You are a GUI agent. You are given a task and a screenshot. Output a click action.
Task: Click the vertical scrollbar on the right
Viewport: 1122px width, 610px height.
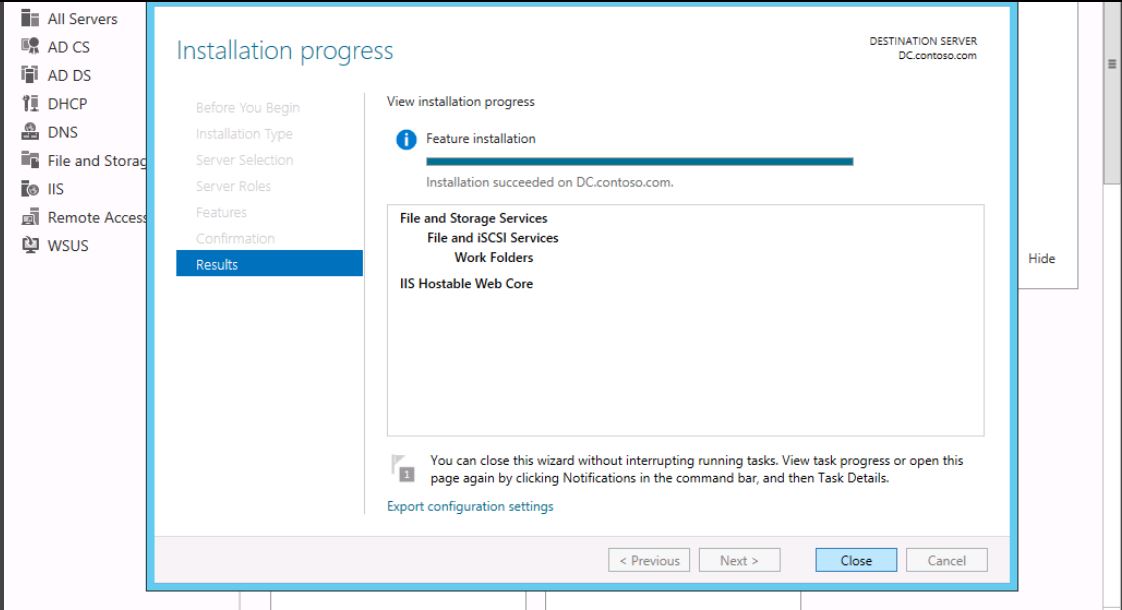[x=1111, y=100]
